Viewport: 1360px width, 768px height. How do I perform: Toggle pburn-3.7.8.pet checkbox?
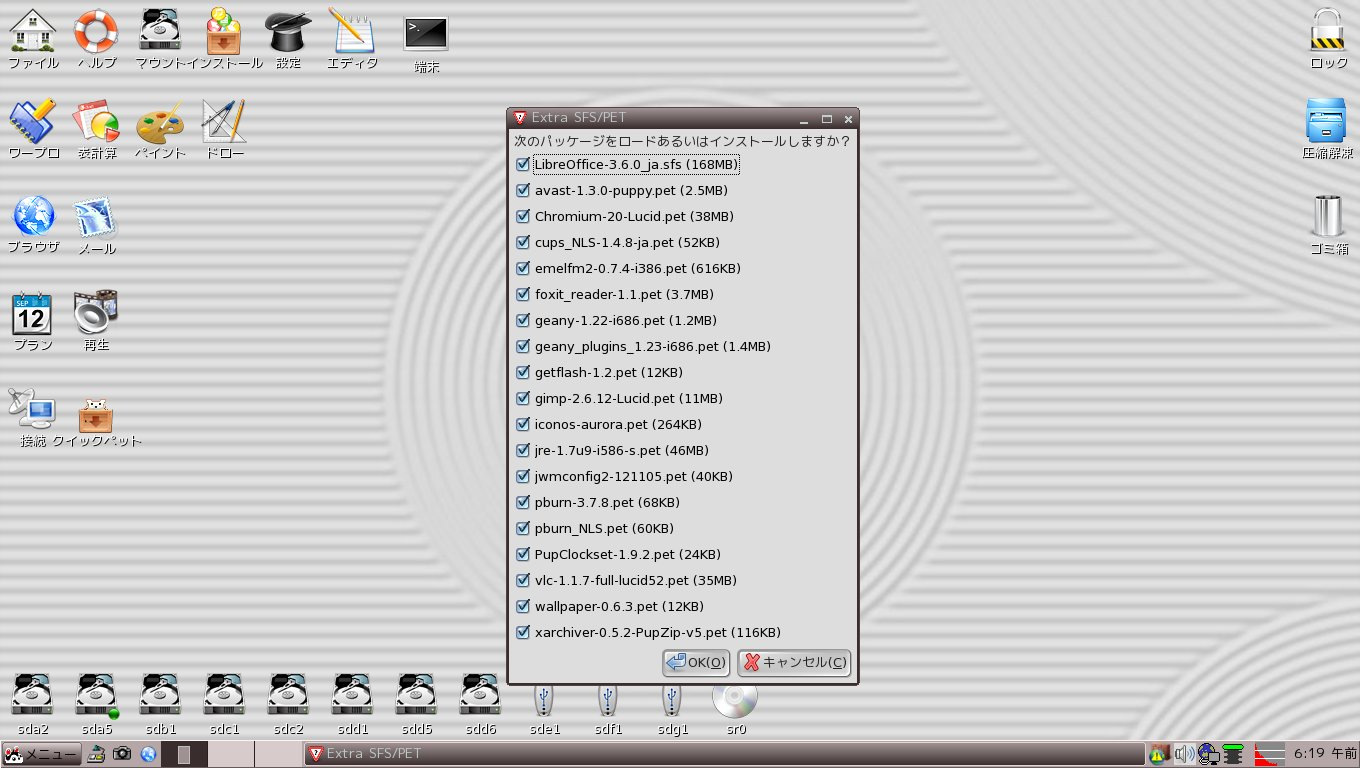tap(523, 502)
